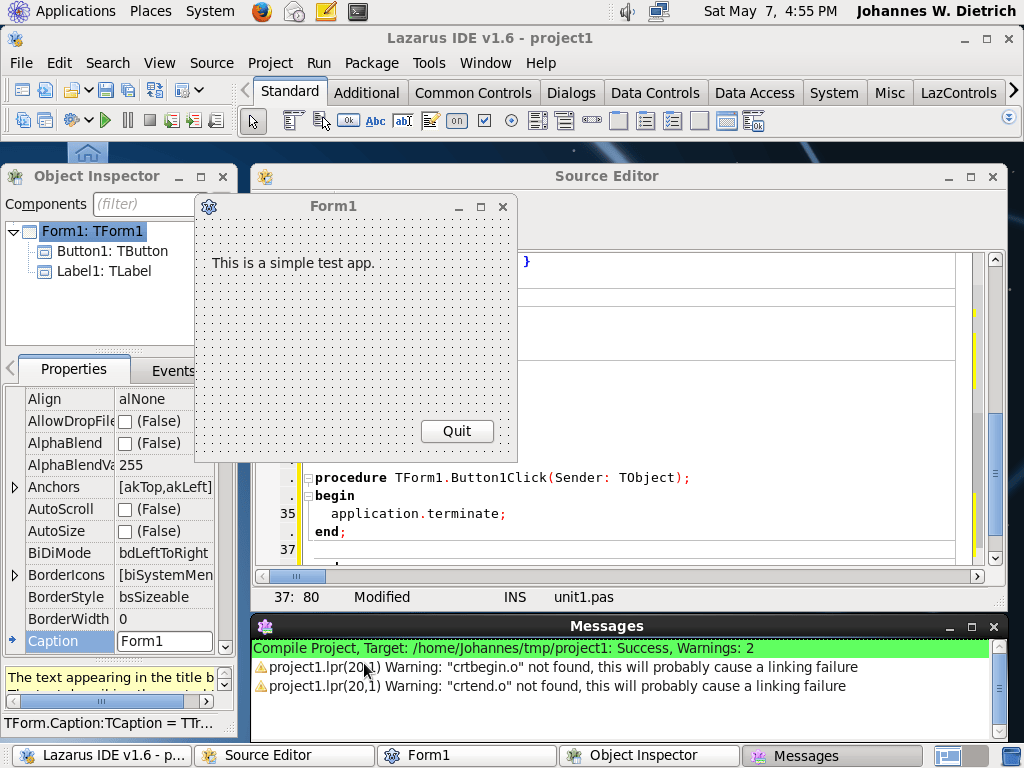The image size is (1024, 768).
Task: Click the Messages window vertical scrollbar
Action: point(999,689)
